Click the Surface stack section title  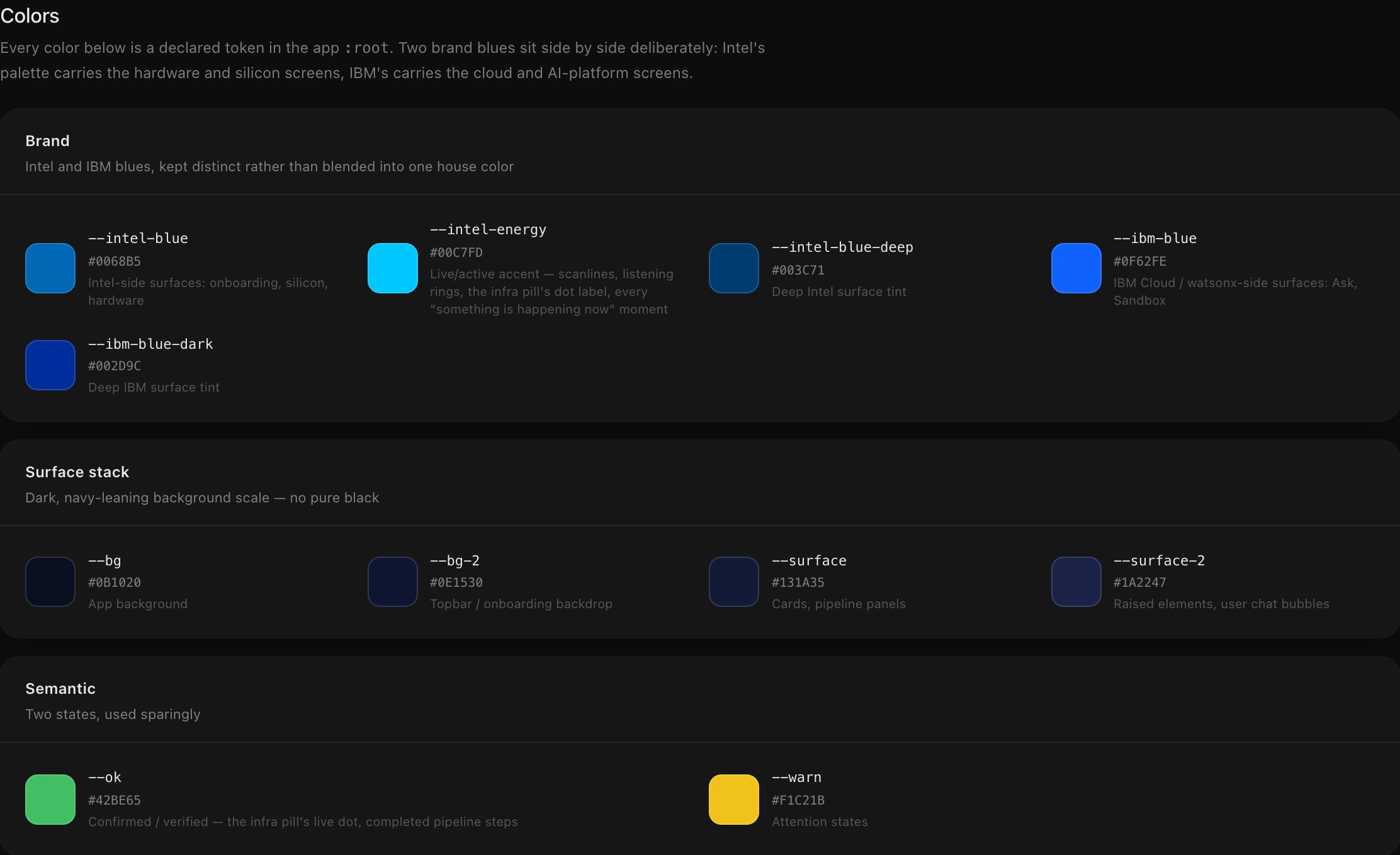(x=77, y=472)
